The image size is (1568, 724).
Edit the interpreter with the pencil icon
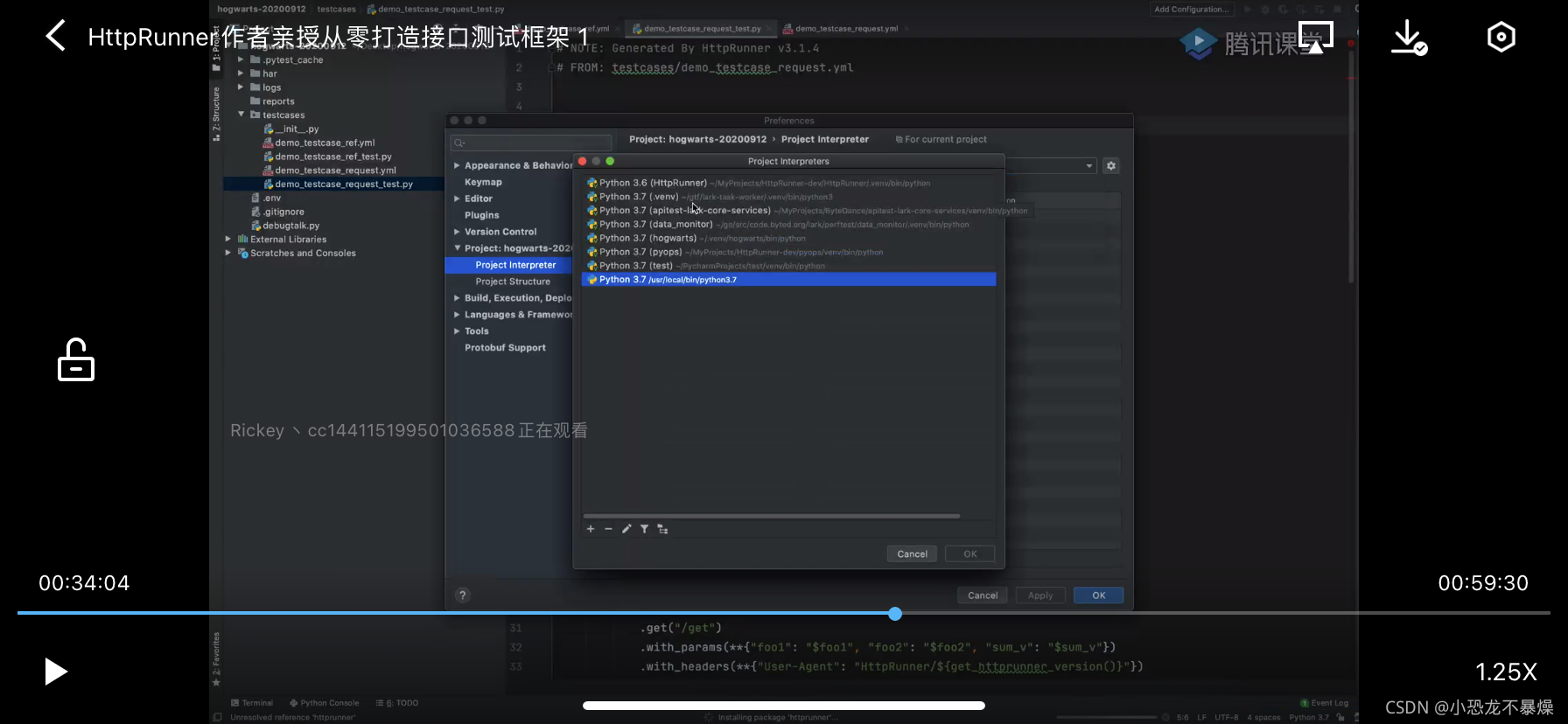626,529
